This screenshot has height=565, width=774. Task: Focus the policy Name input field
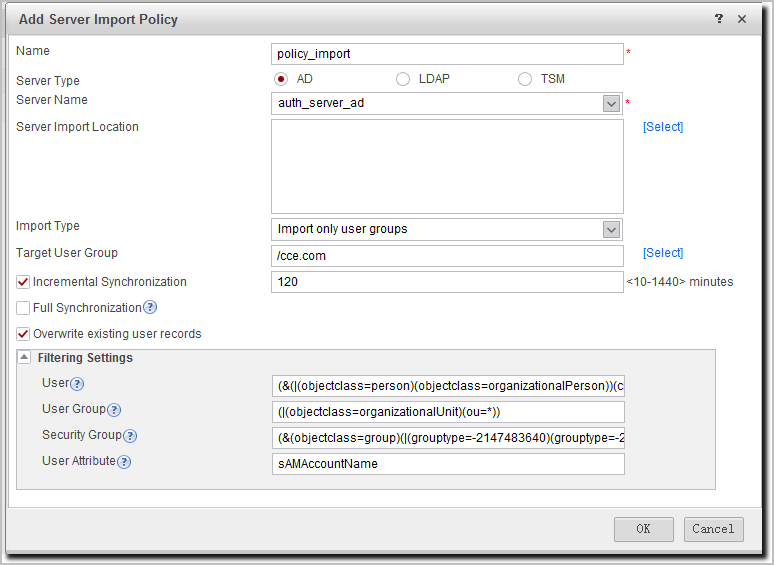click(447, 54)
